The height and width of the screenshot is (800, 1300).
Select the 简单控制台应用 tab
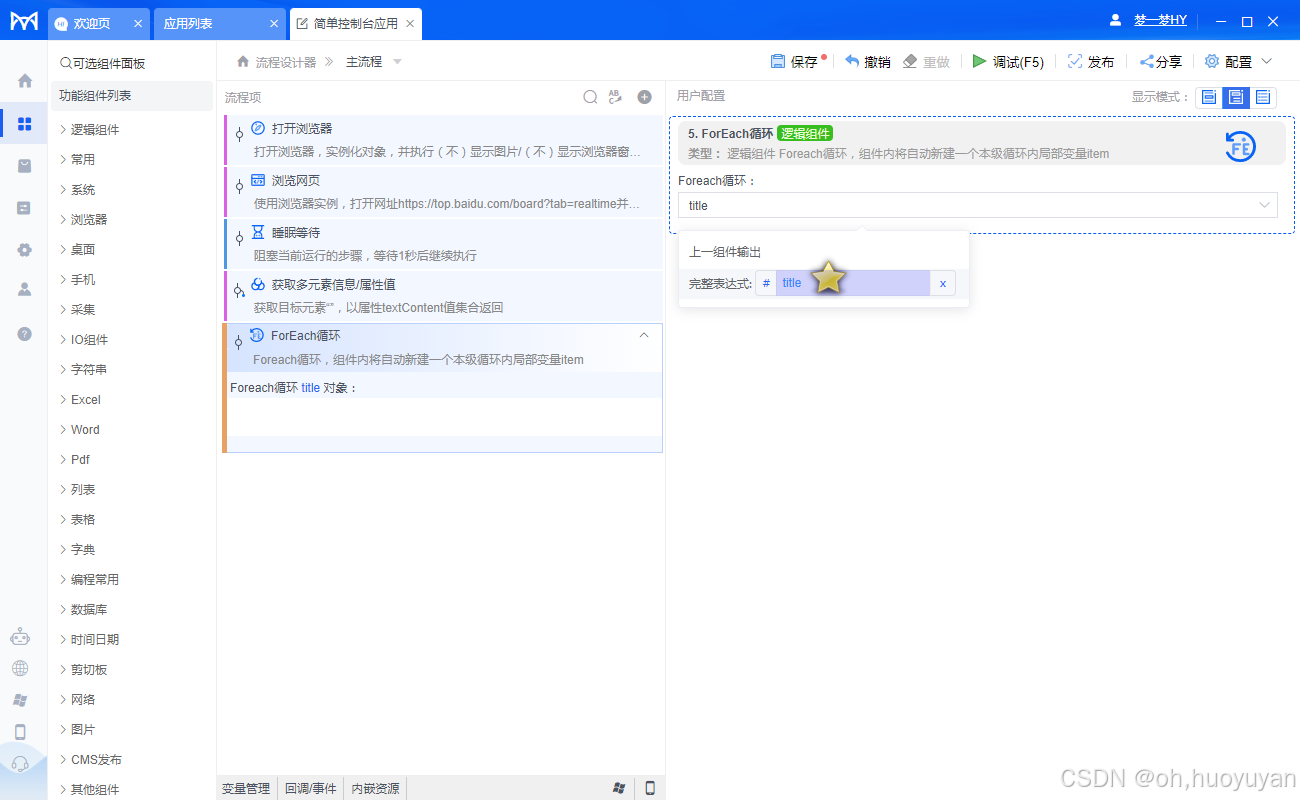coord(355,23)
